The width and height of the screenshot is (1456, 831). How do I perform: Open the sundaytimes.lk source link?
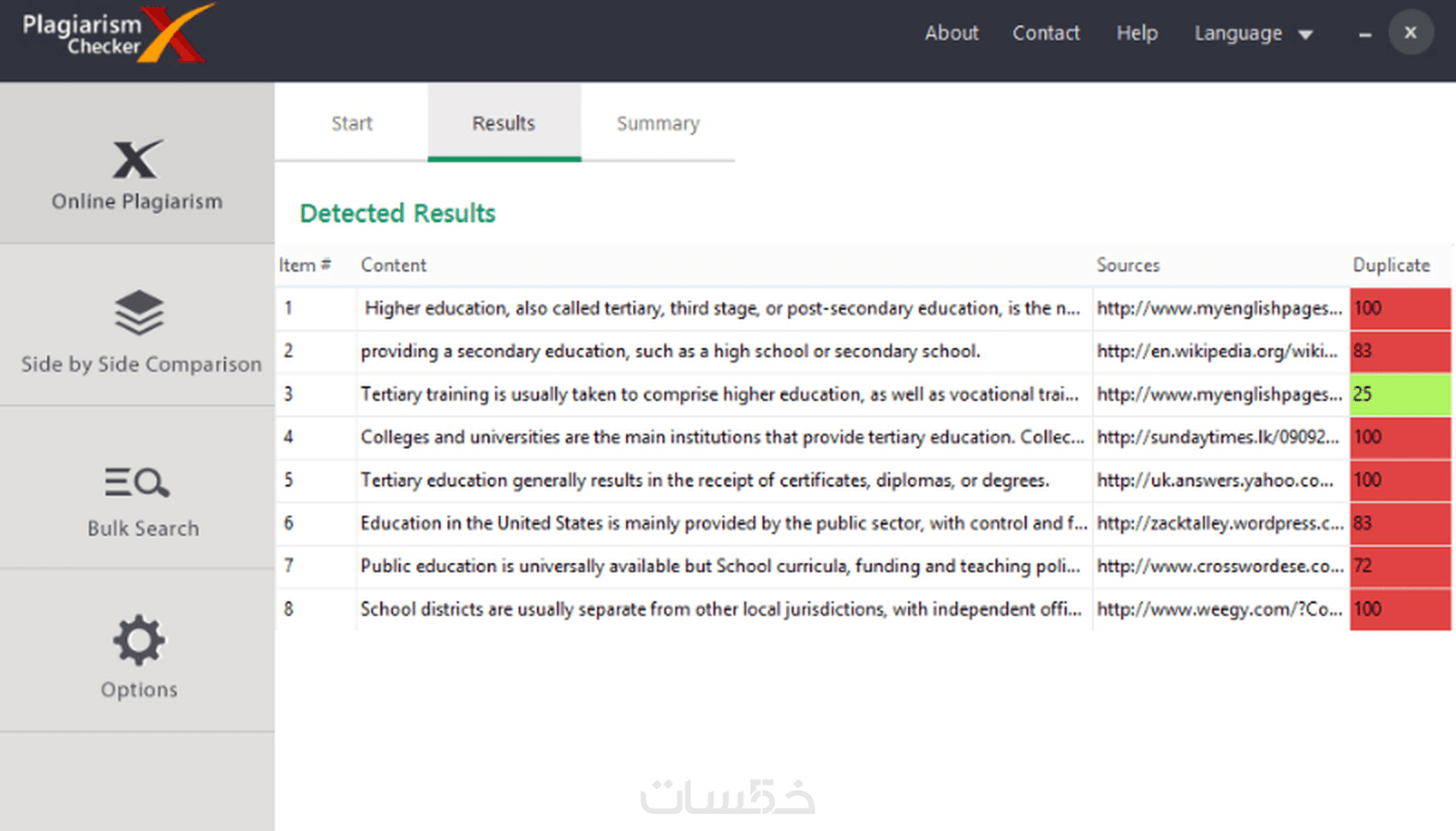coord(1218,437)
